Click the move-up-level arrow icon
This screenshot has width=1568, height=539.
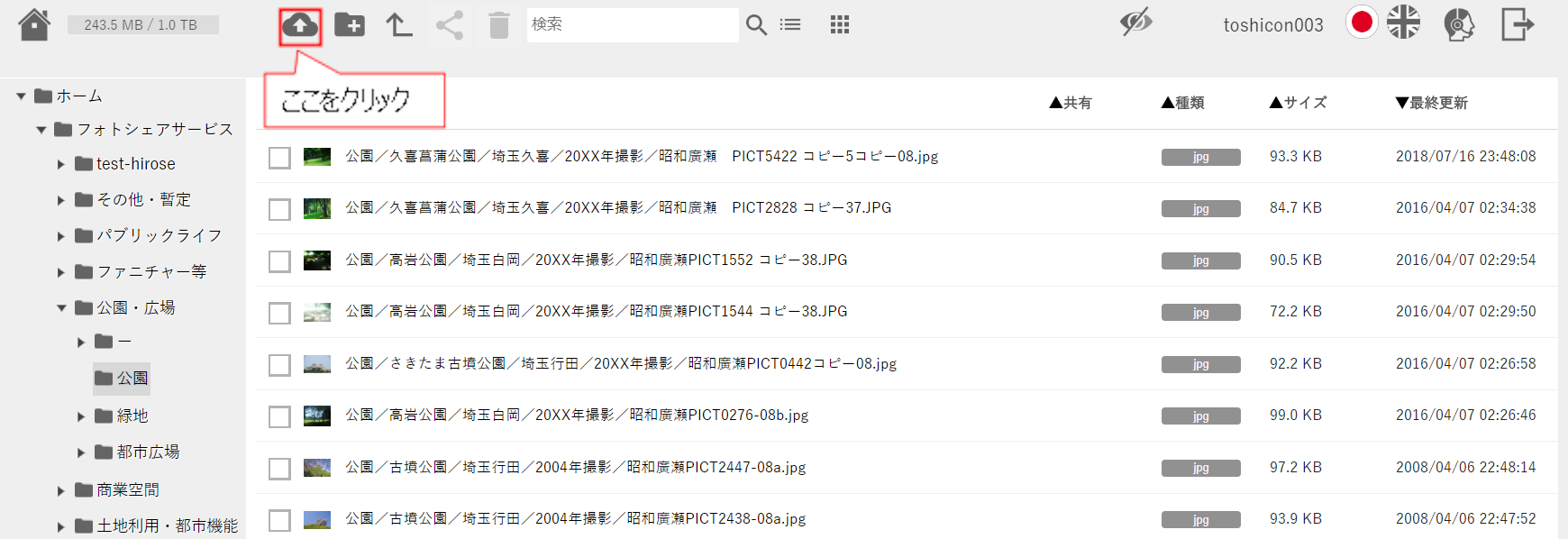[398, 24]
